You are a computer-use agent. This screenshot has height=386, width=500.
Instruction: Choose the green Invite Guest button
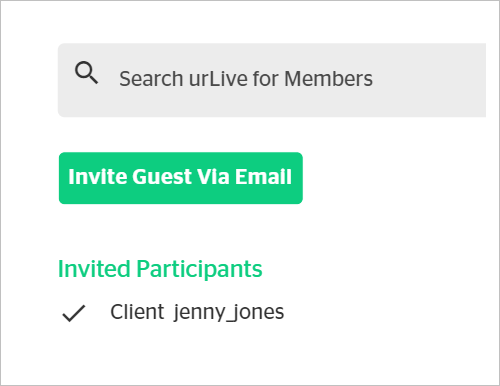pyautogui.click(x=181, y=178)
